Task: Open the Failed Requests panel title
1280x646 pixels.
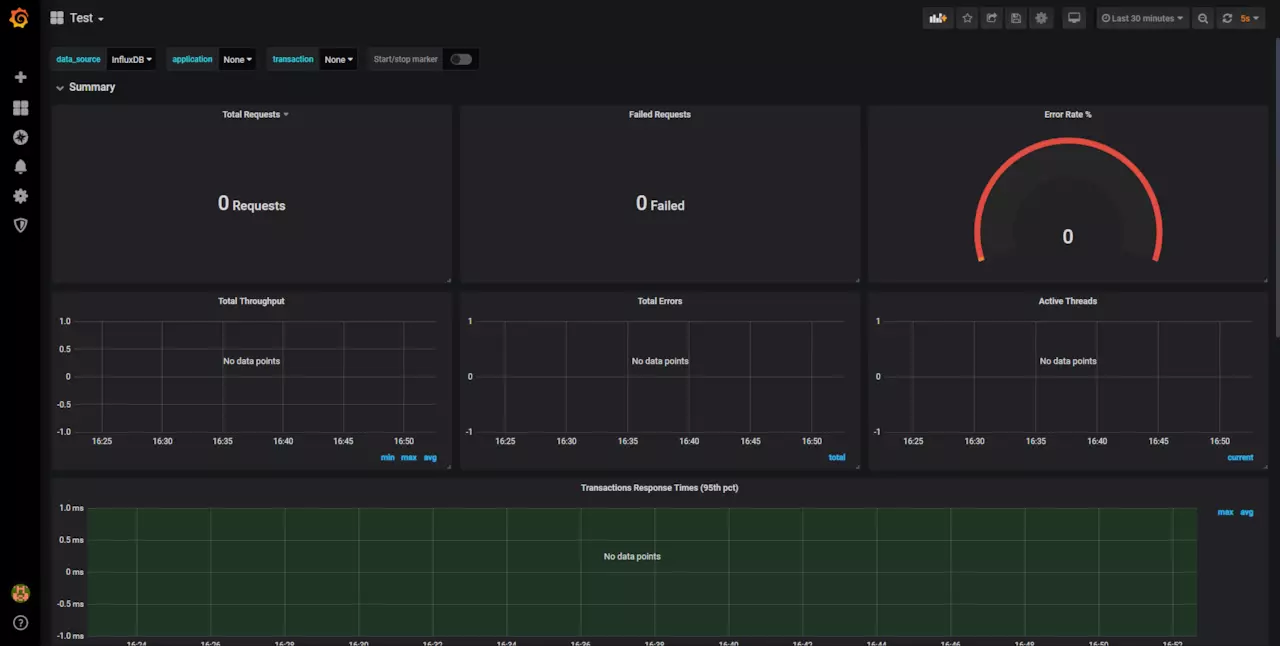Action: (x=660, y=114)
